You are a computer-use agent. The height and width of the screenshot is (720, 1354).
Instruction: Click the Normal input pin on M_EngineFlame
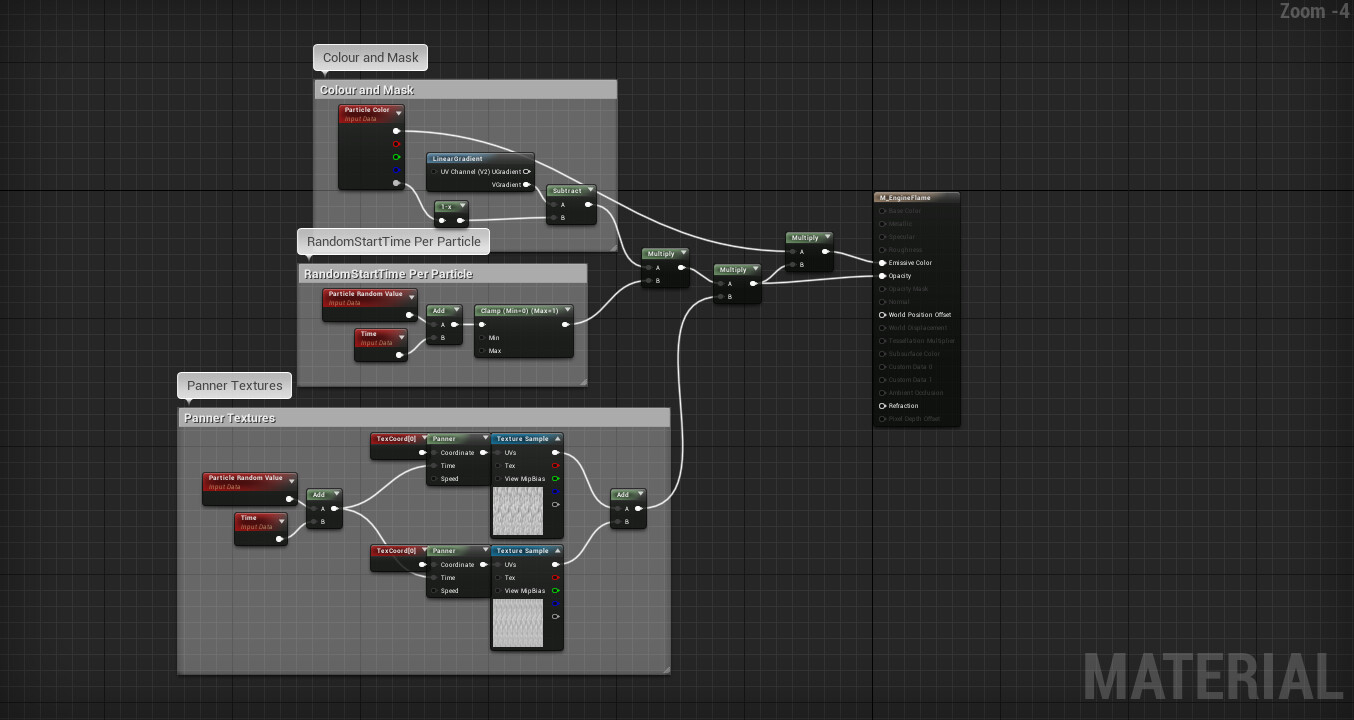(x=882, y=302)
